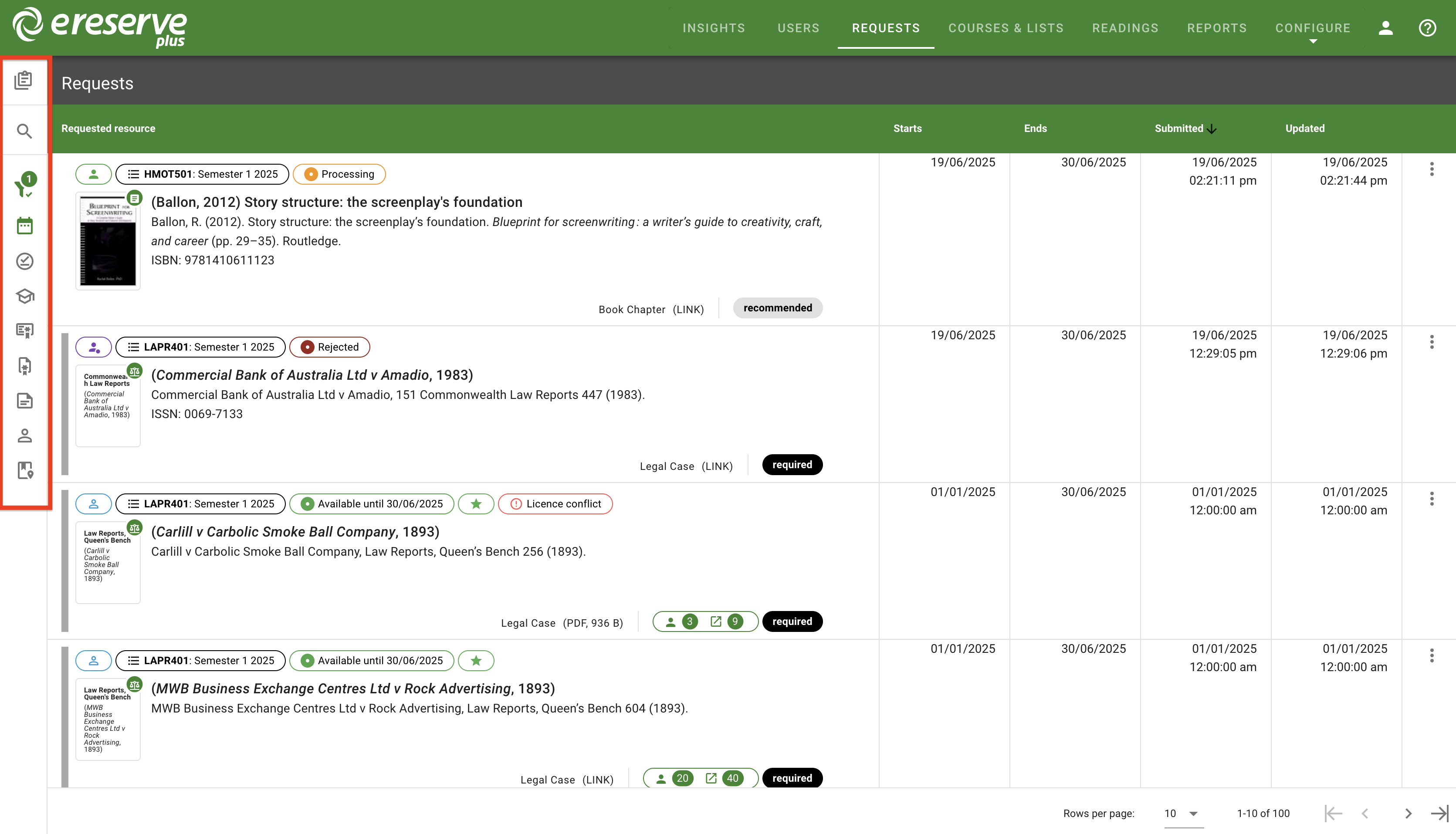The width and height of the screenshot is (1456, 834).
Task: Open the clipboard requests panel in the sidebar
Action: click(x=25, y=80)
